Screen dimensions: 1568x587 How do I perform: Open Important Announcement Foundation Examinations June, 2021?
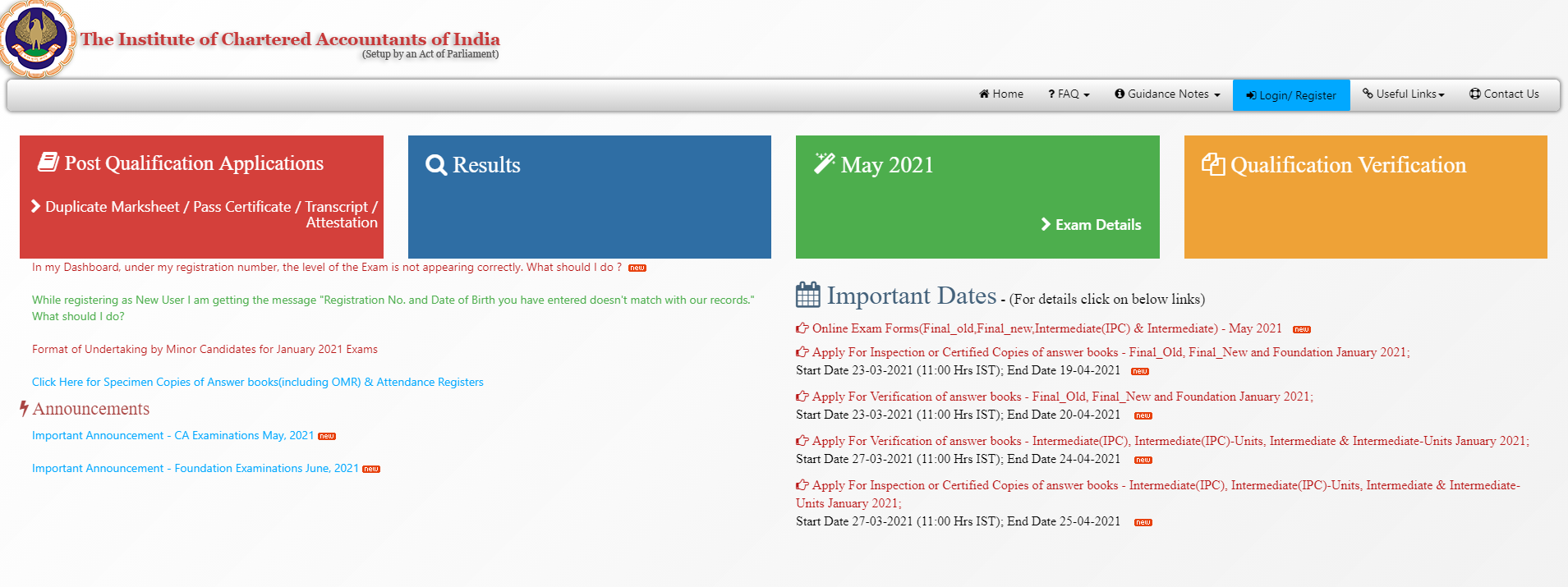(195, 469)
